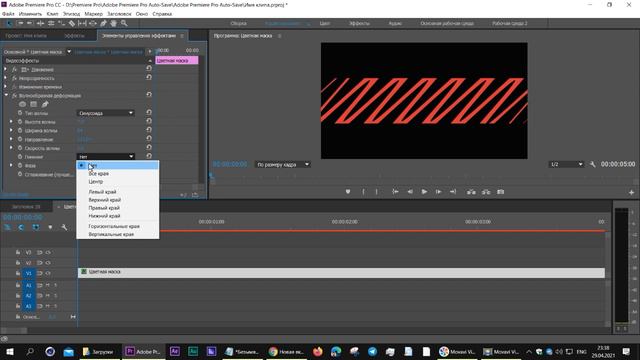Image resolution: width=640 pixels, height=360 pixels.
Task: Expand the Движение effect
Action: click(x=5, y=69)
